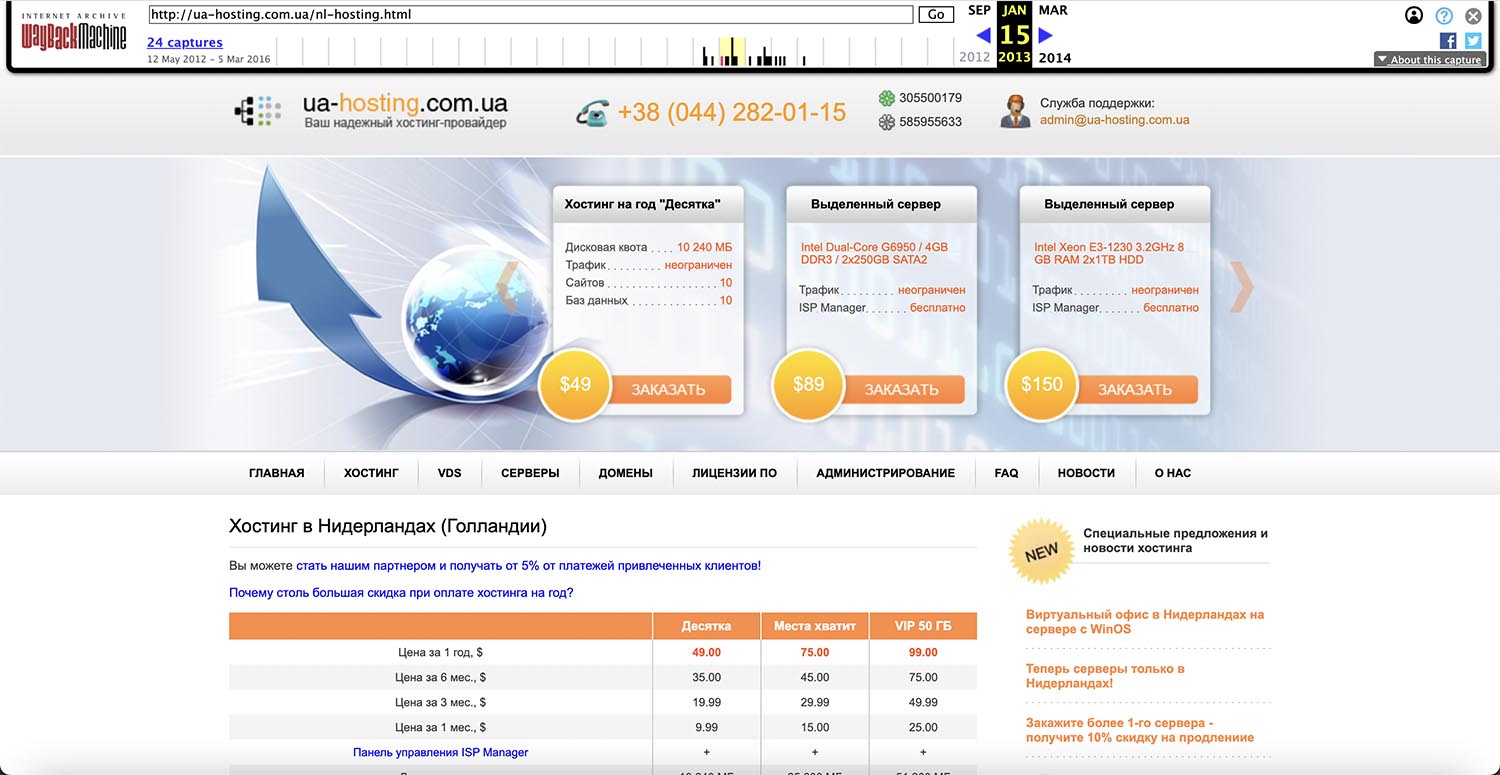The height and width of the screenshot is (775, 1500).
Task: Open the 24 captures link
Action: pos(185,42)
